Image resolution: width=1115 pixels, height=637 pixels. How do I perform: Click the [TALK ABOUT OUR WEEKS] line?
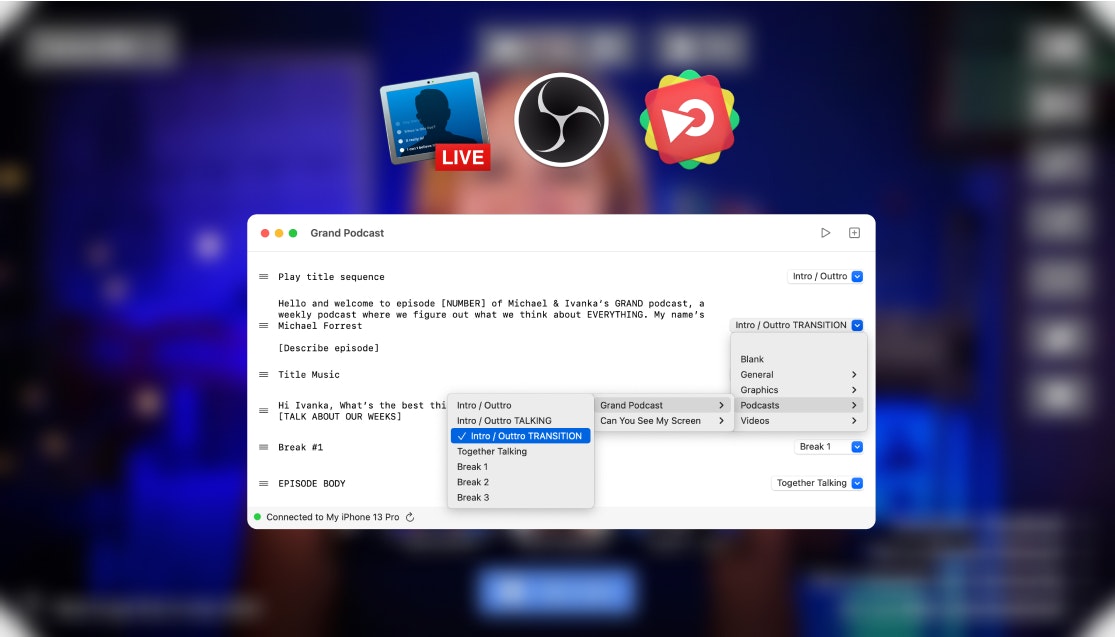pos(340,417)
